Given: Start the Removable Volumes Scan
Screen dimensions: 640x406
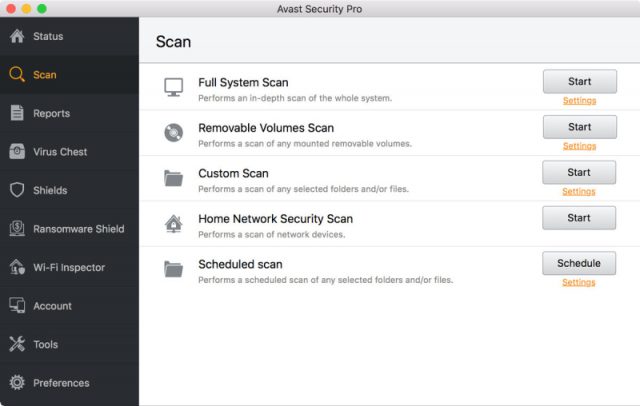Looking at the screenshot, I should 580,127.
